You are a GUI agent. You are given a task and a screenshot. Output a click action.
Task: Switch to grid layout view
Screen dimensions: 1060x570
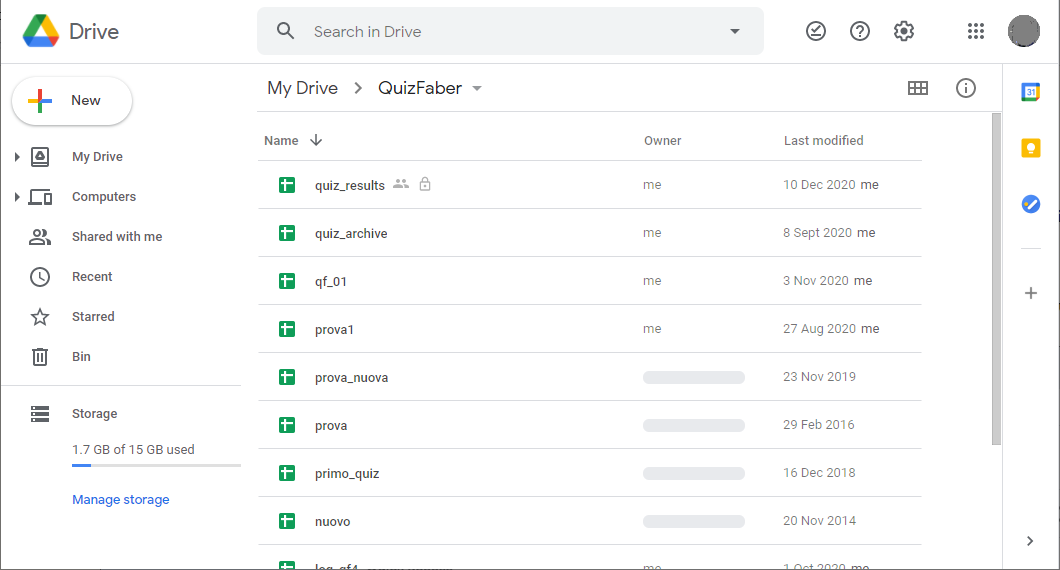click(x=918, y=88)
